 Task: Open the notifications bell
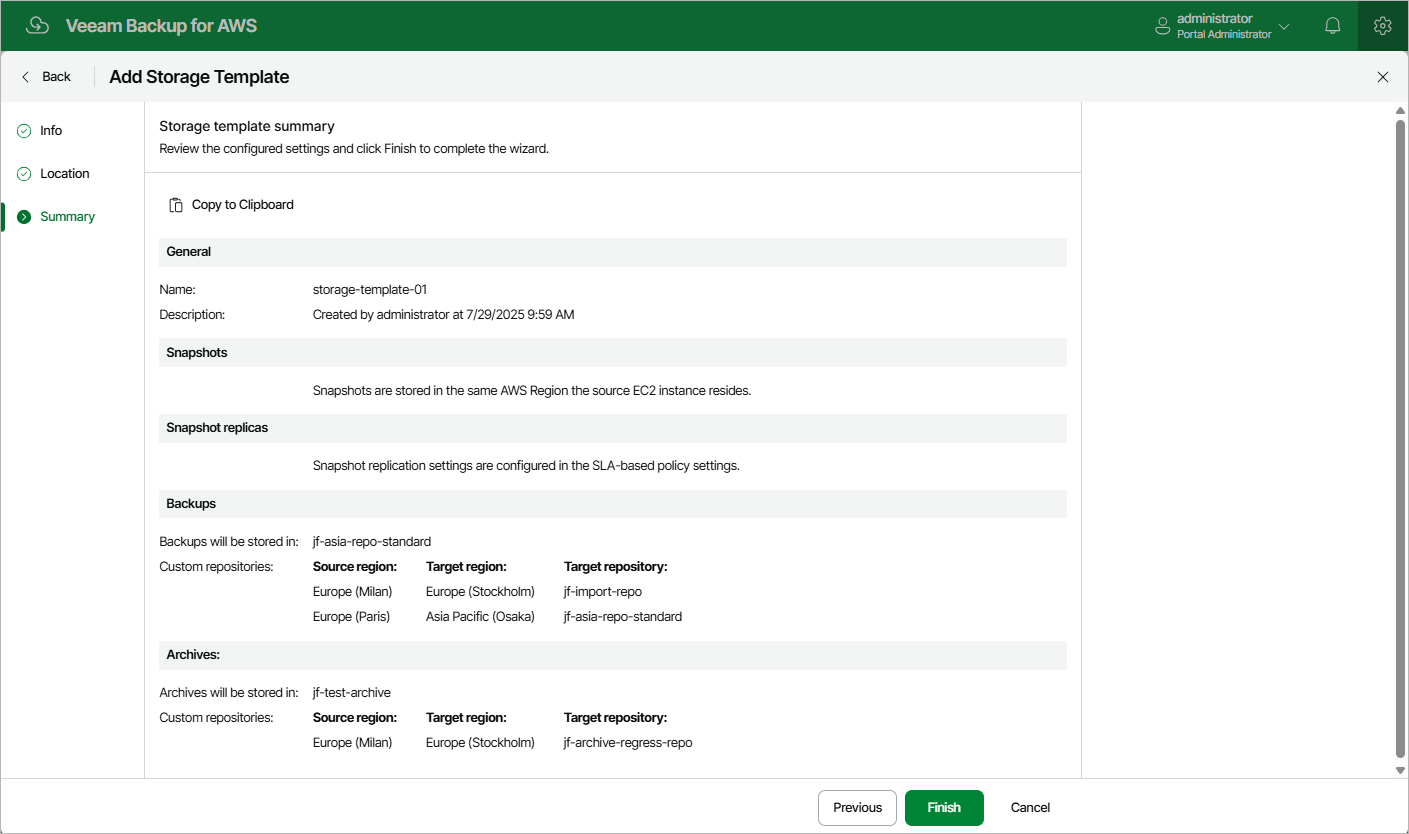[x=1332, y=25]
